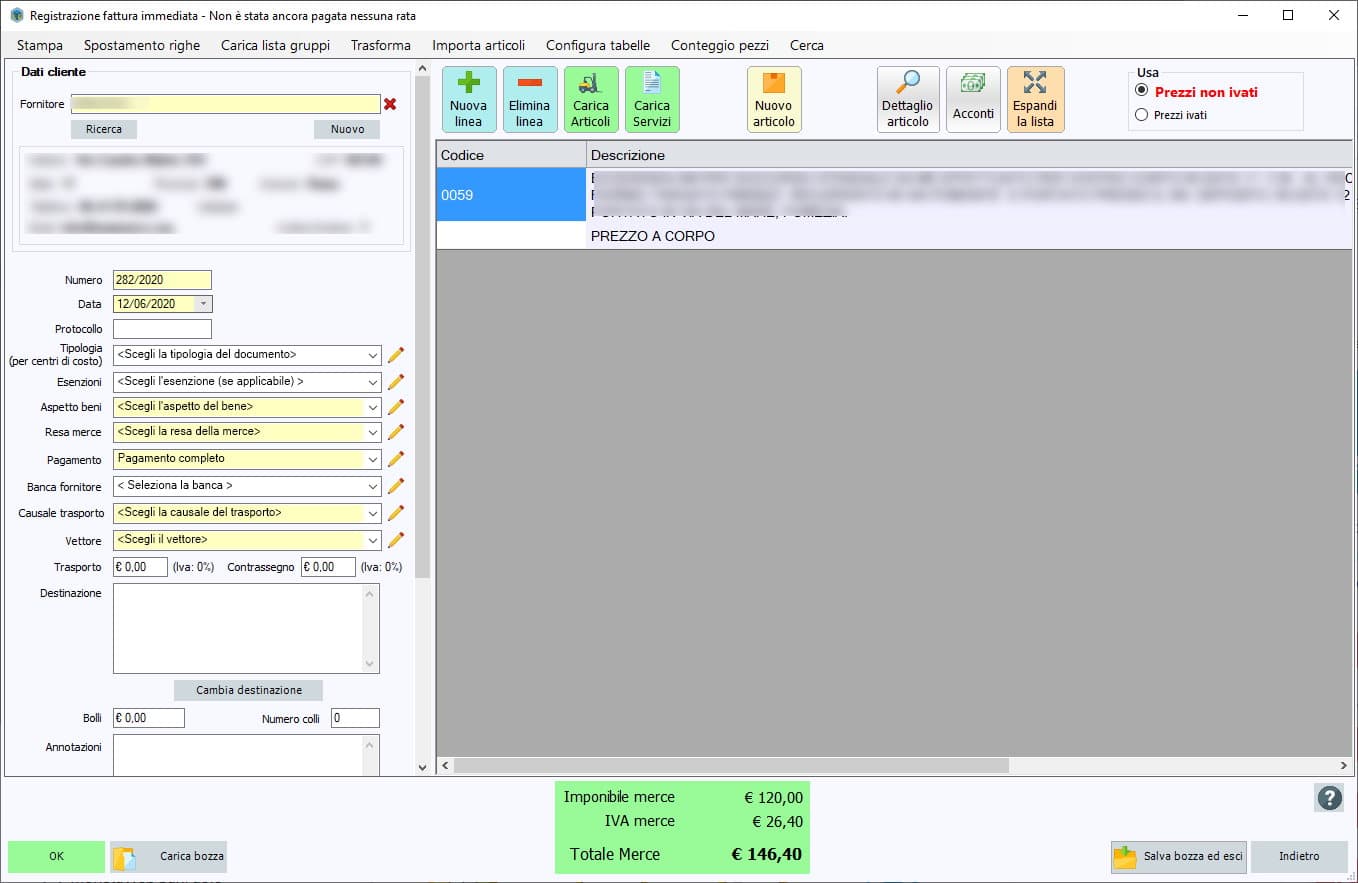Click the Indietro button
This screenshot has height=883, width=1358.
coord(1299,857)
